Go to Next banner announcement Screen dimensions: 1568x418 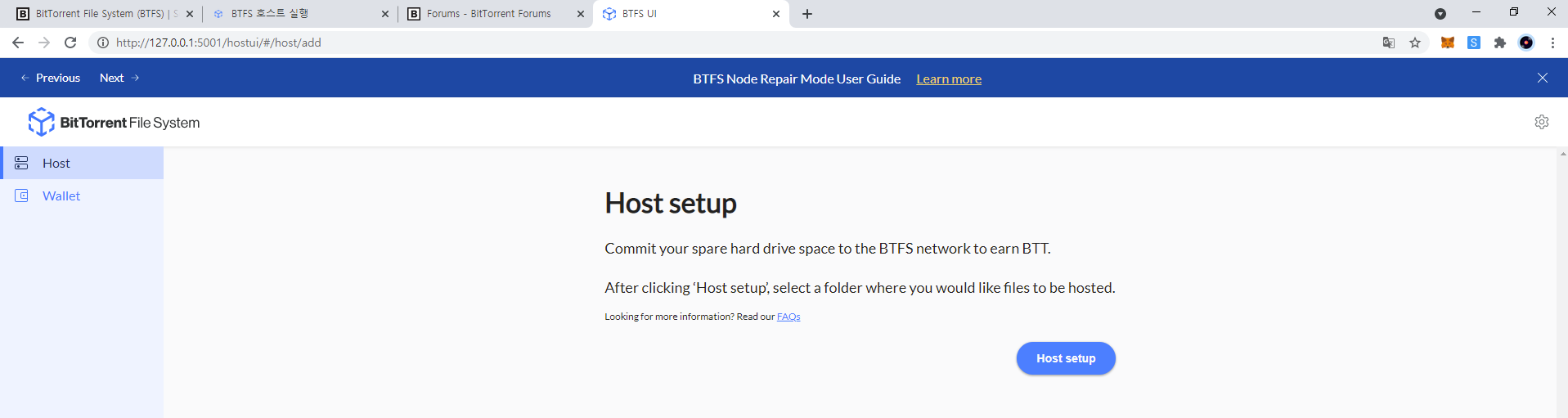pos(119,78)
